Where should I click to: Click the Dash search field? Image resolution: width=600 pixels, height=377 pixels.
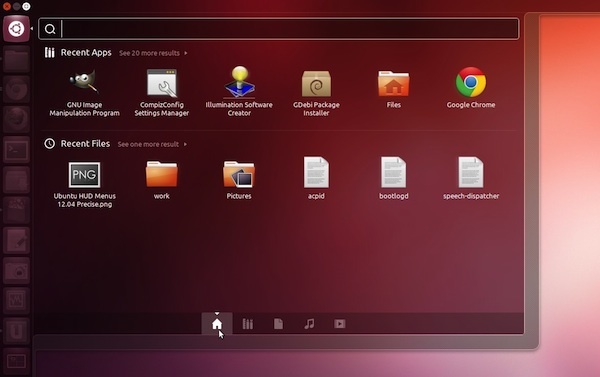pos(279,29)
